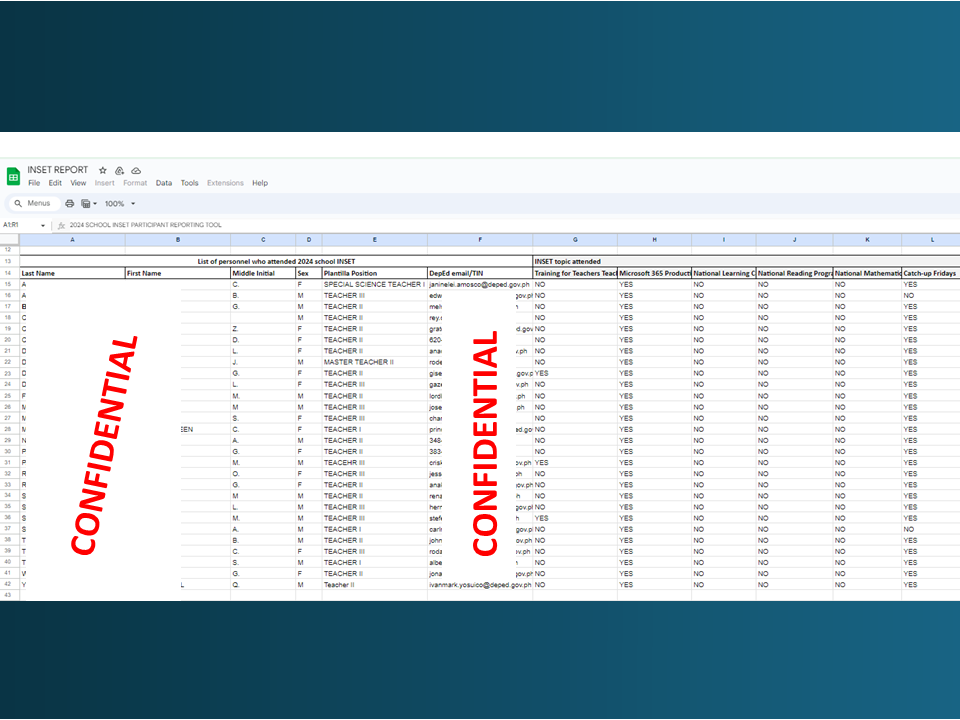Screen dimensions: 960x720
Task: Expand the A1:R1 name box dropdown
Action: coord(43,225)
